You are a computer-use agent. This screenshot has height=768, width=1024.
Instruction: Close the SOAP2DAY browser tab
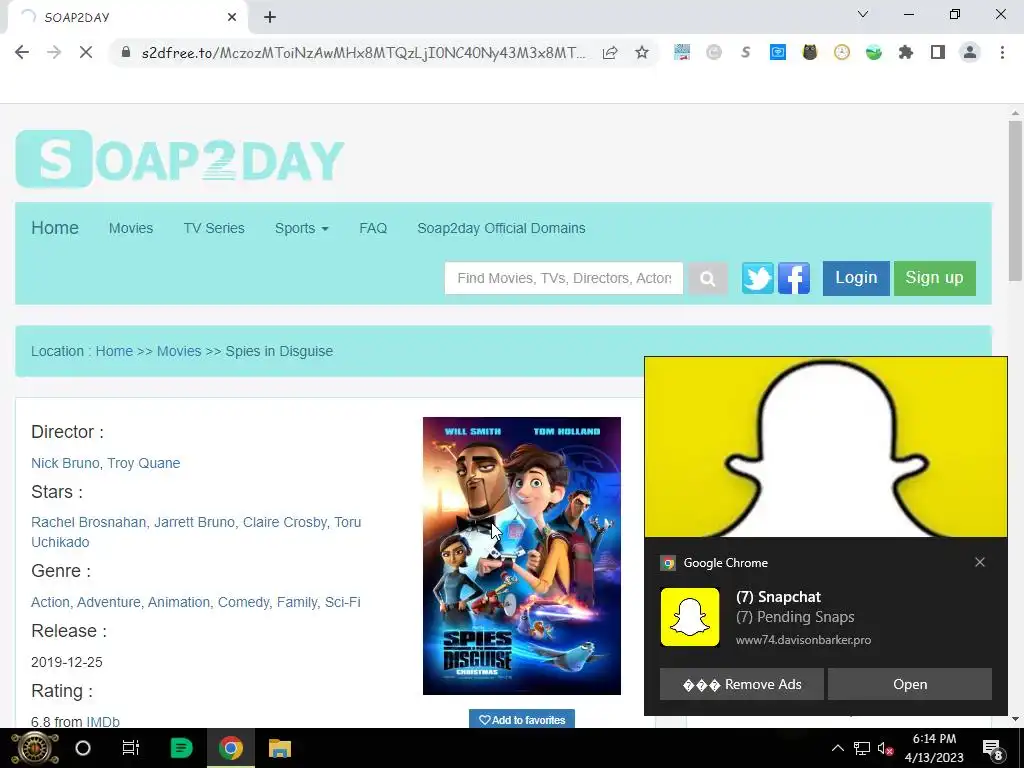pyautogui.click(x=232, y=17)
